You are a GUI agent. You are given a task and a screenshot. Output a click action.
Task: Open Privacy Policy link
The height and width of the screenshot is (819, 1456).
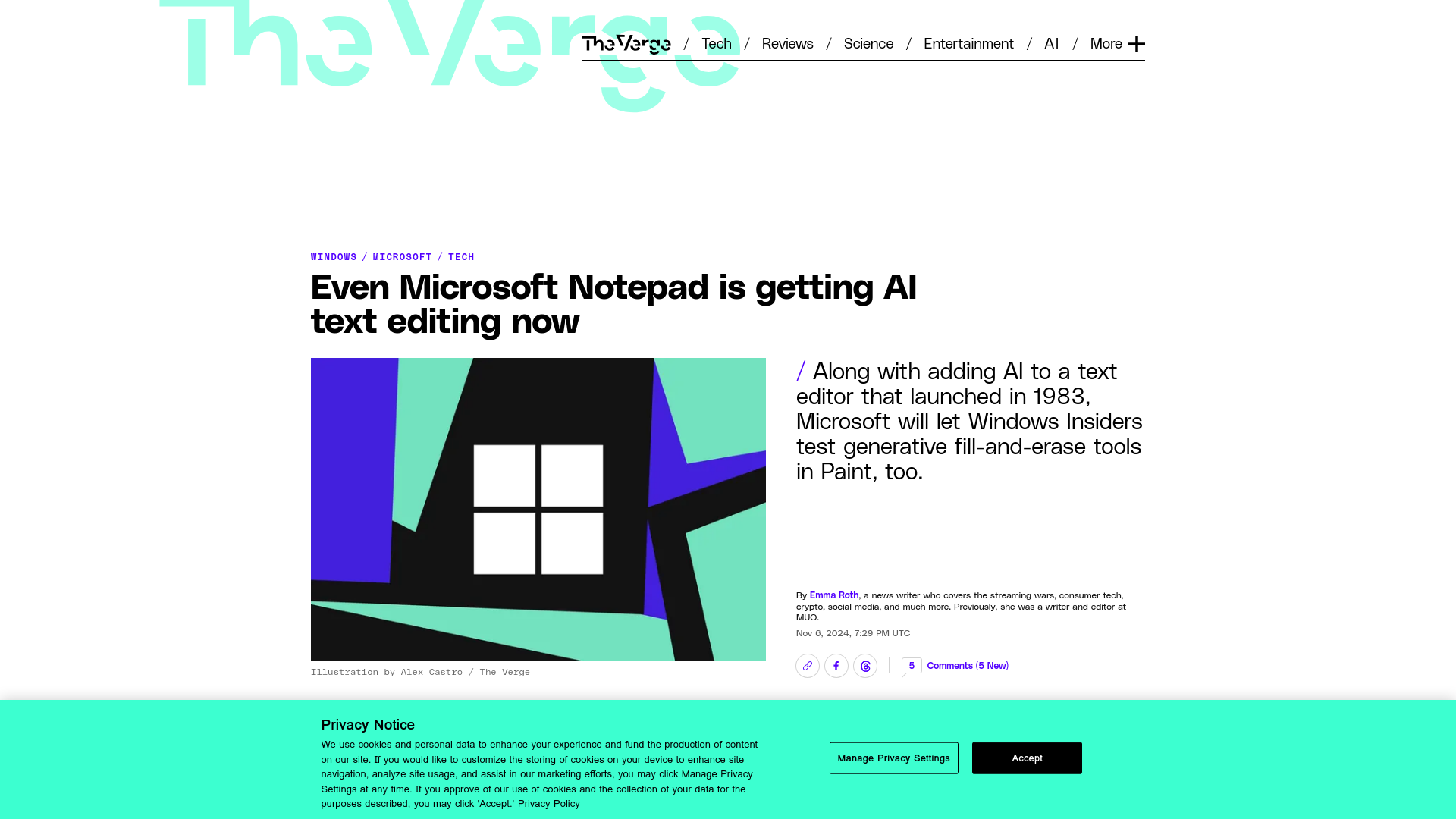(548, 803)
